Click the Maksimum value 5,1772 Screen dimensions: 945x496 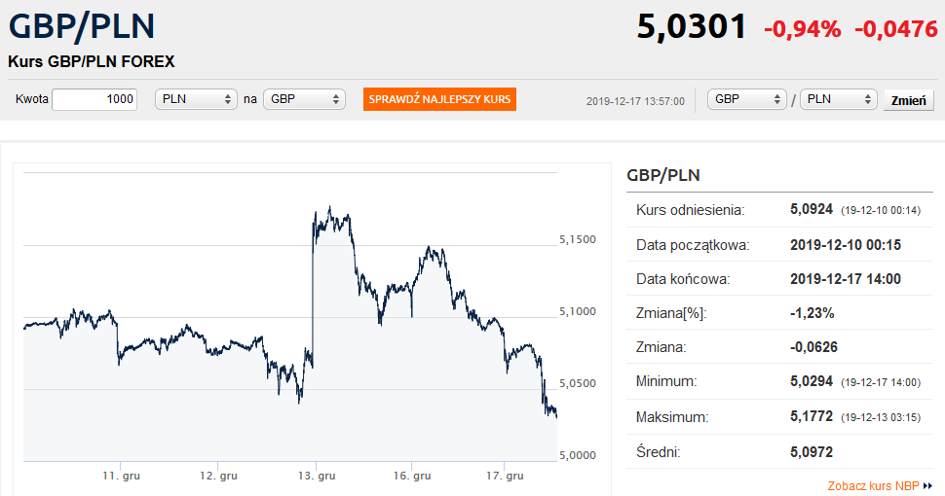tap(812, 415)
